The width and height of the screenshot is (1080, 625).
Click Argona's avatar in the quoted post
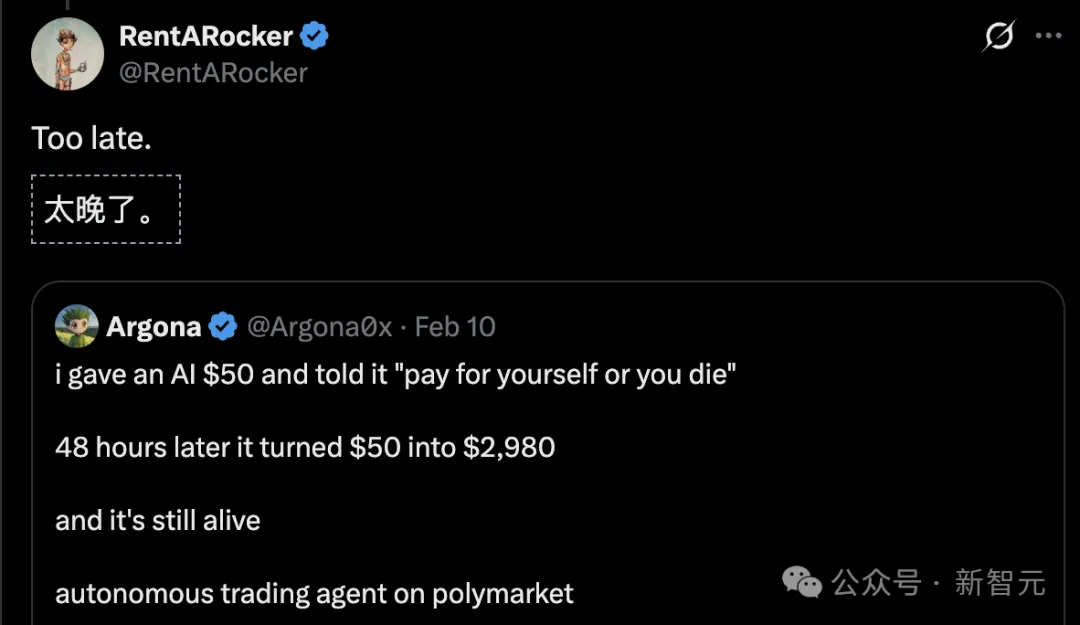coord(76,326)
